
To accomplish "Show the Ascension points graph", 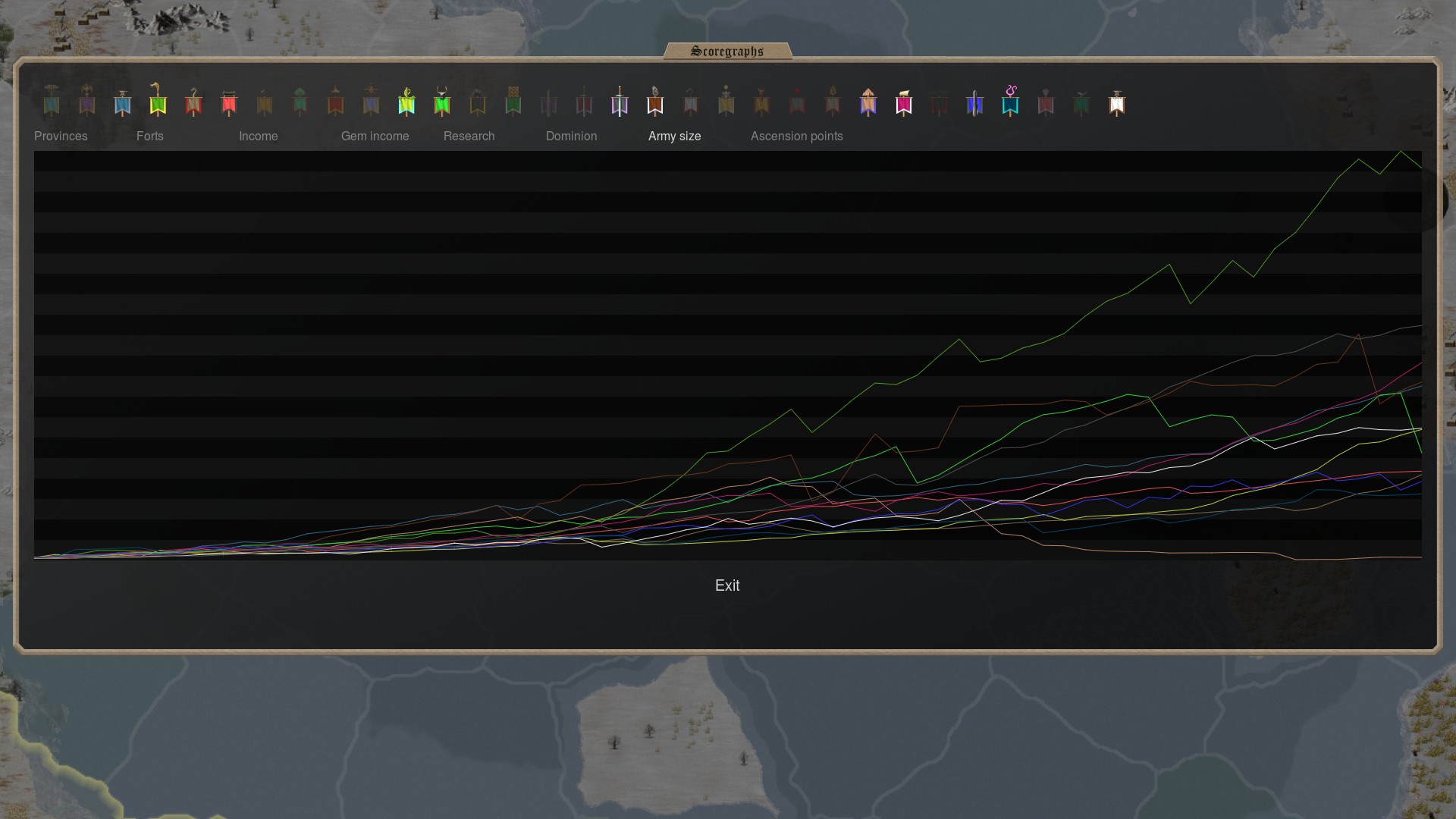I will click(797, 136).
